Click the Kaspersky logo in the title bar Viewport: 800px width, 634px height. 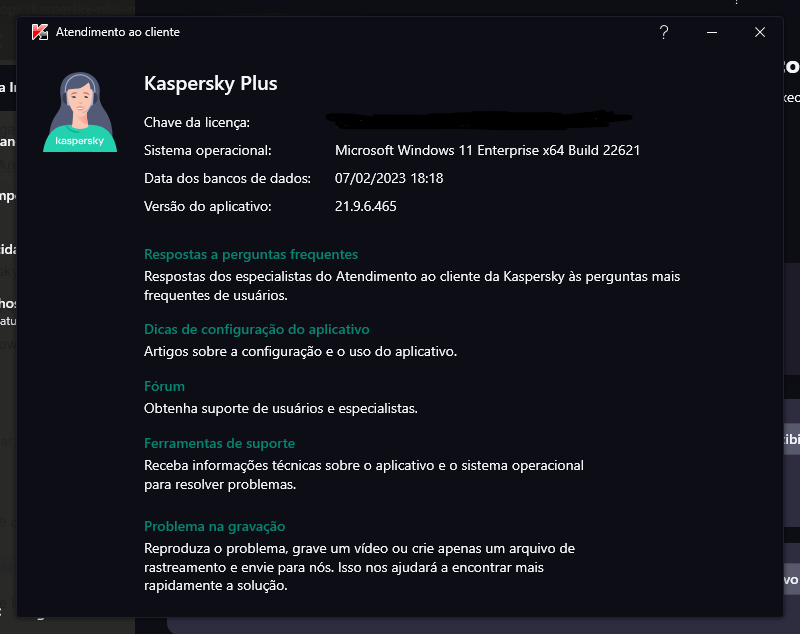point(40,32)
